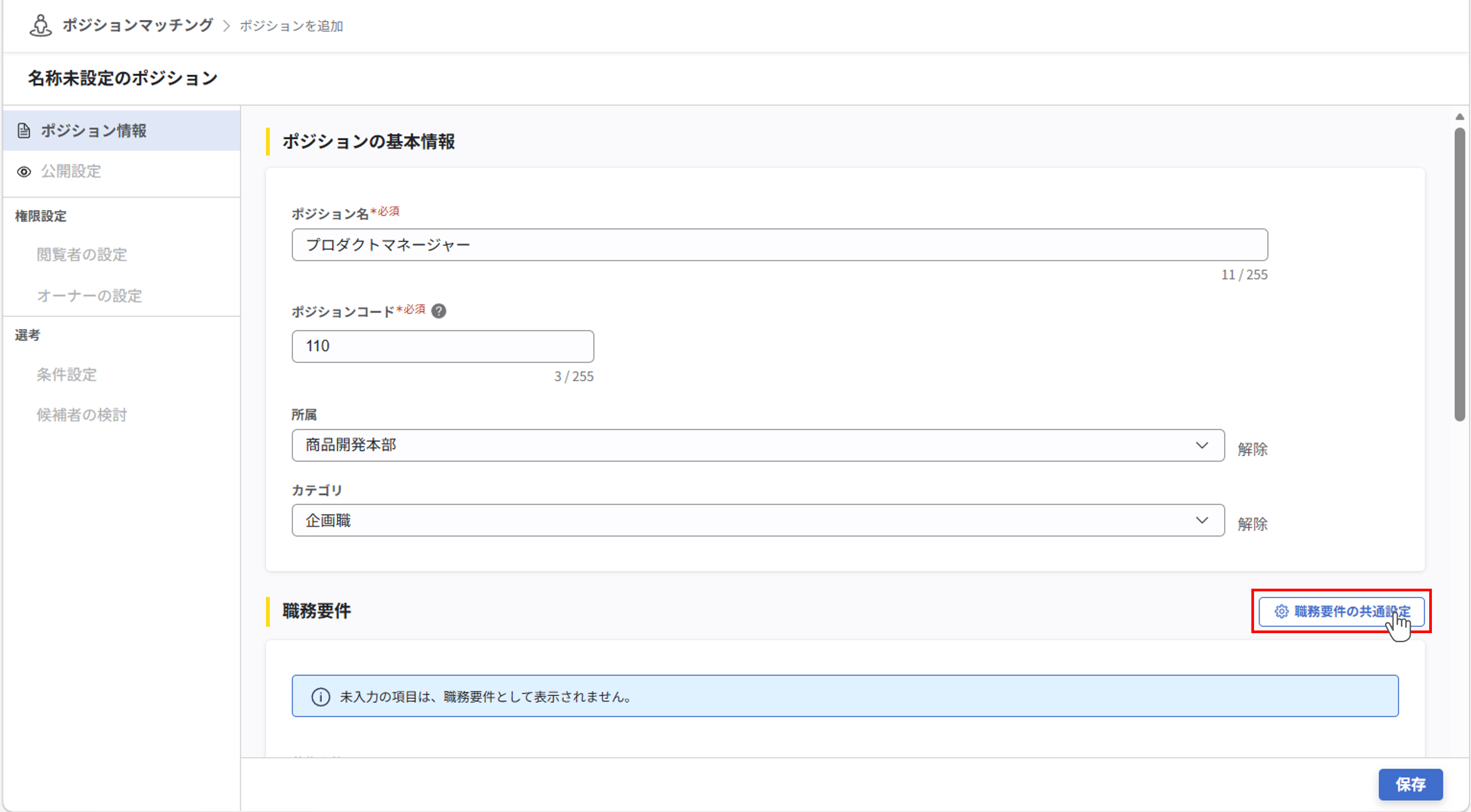
Task: Open 職務要件の共通設定 button
Action: pyautogui.click(x=1341, y=611)
